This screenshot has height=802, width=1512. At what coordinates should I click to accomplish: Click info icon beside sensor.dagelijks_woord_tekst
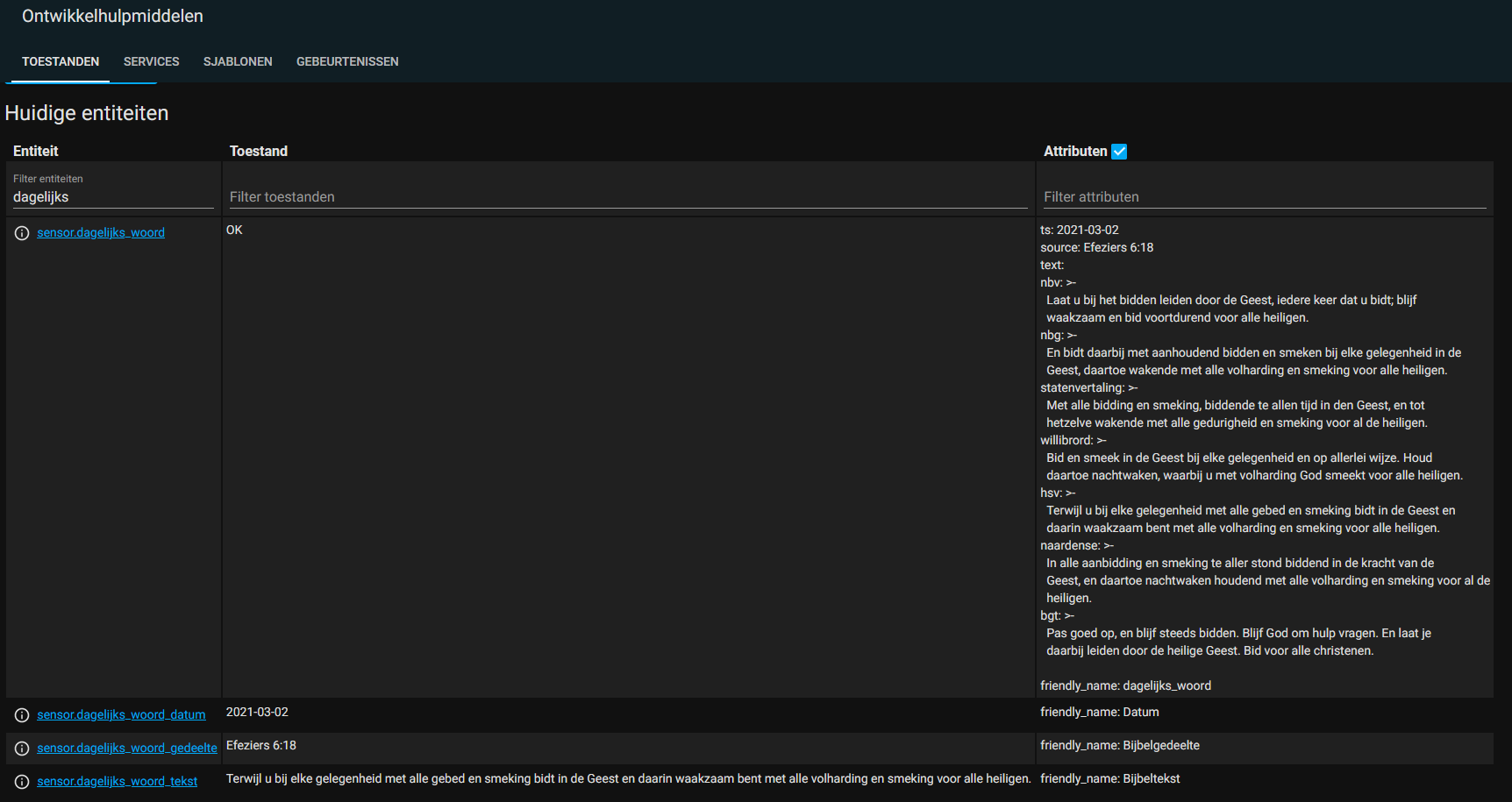(x=22, y=782)
